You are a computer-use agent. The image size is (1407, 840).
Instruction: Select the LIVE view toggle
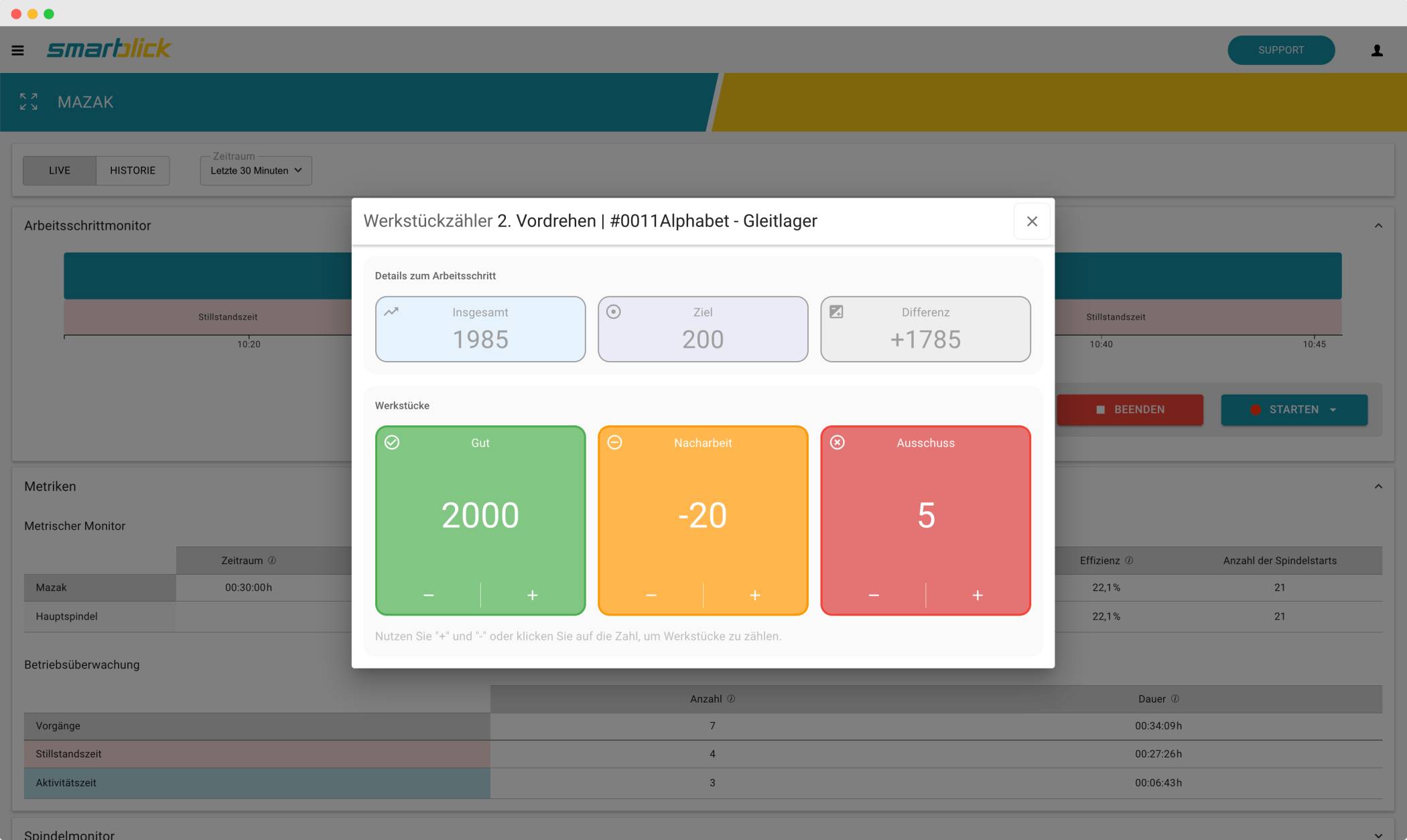pyautogui.click(x=60, y=170)
